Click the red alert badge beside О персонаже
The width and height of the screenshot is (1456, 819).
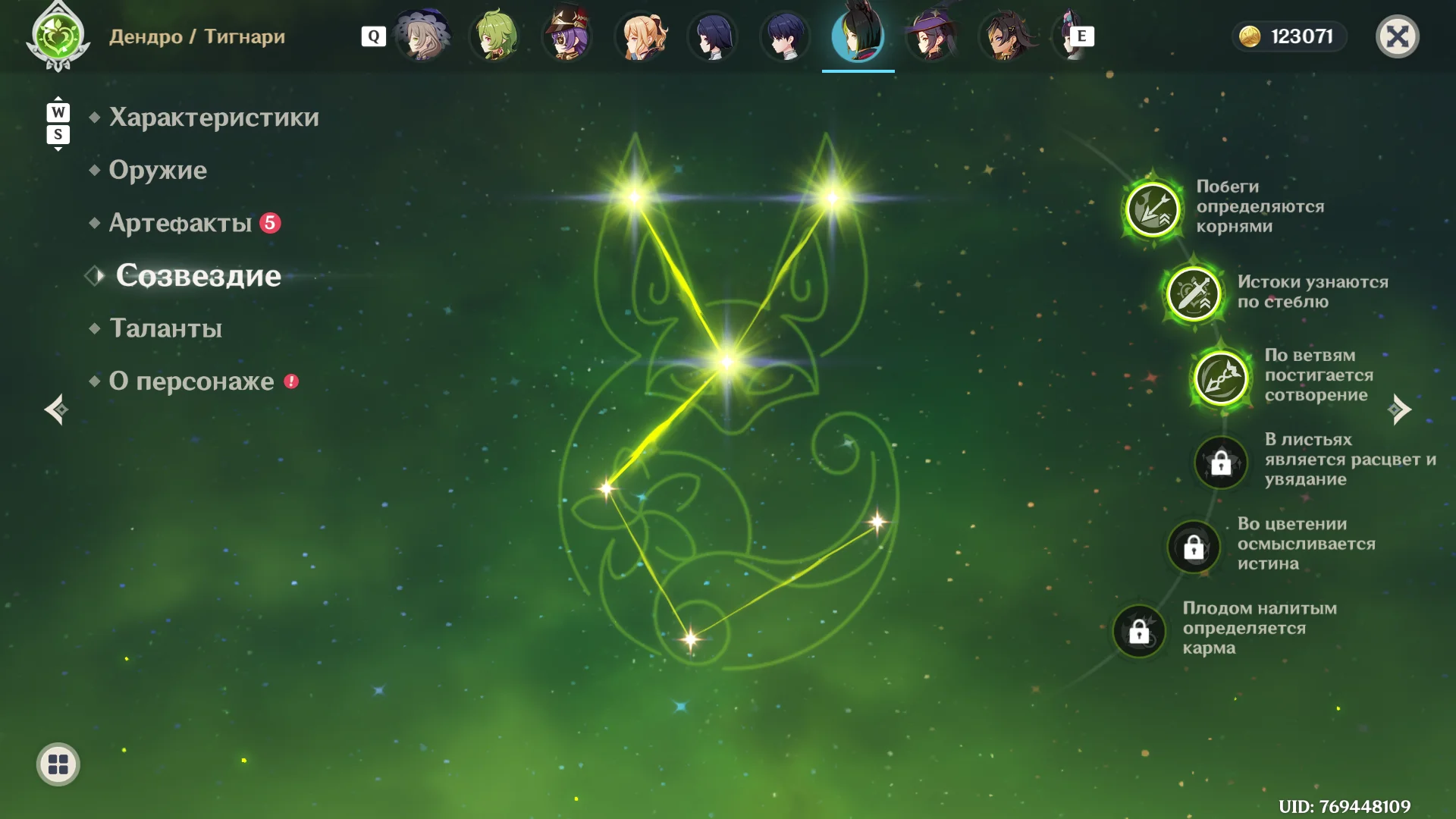click(291, 381)
